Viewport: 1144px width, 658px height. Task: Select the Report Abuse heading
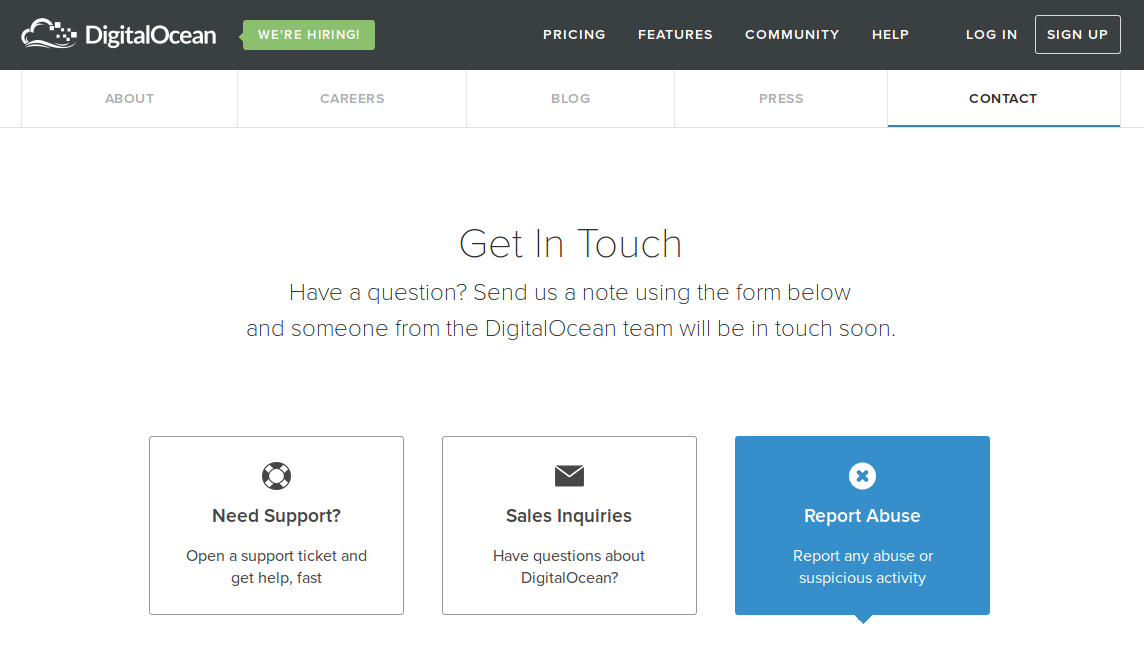(862, 516)
